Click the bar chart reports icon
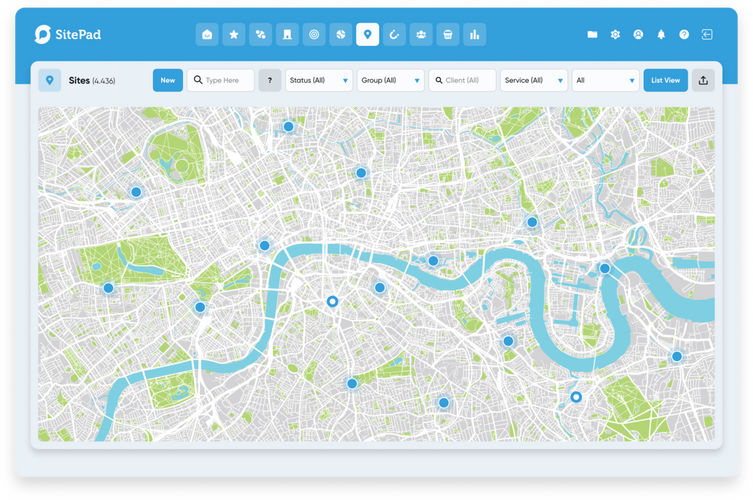Image resolution: width=753 pixels, height=500 pixels. point(475,34)
